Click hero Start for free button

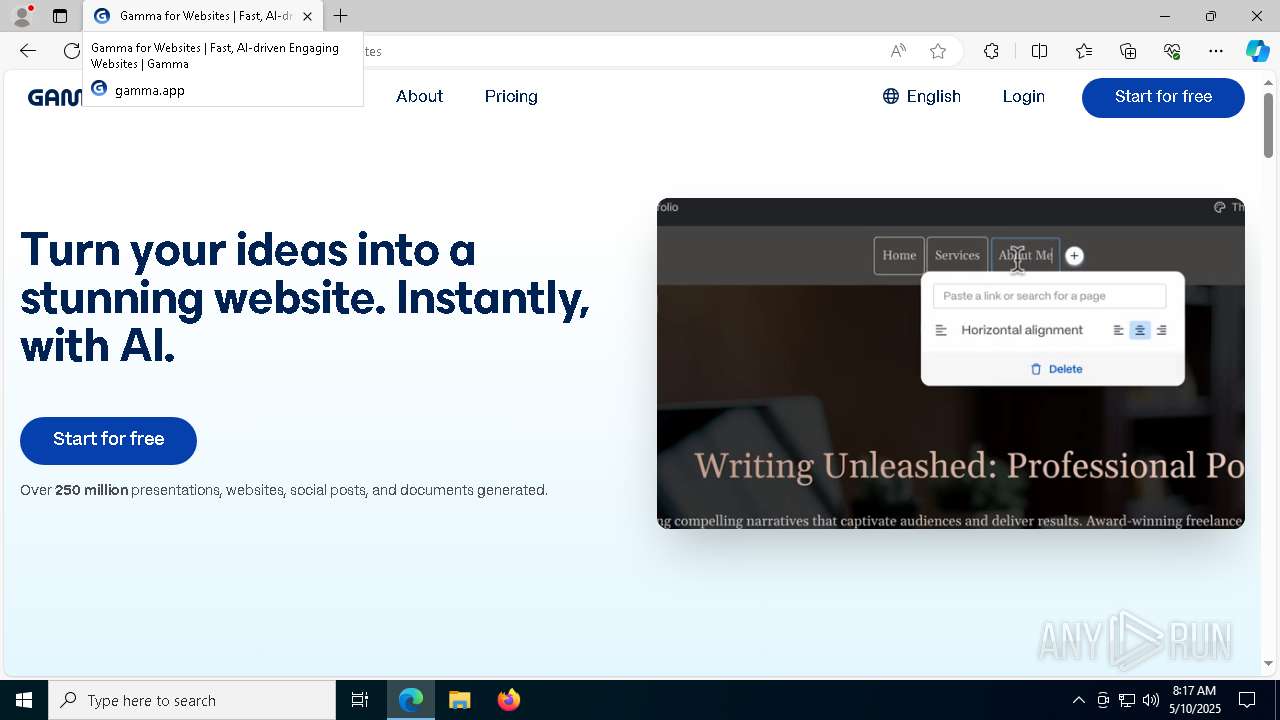point(108,440)
